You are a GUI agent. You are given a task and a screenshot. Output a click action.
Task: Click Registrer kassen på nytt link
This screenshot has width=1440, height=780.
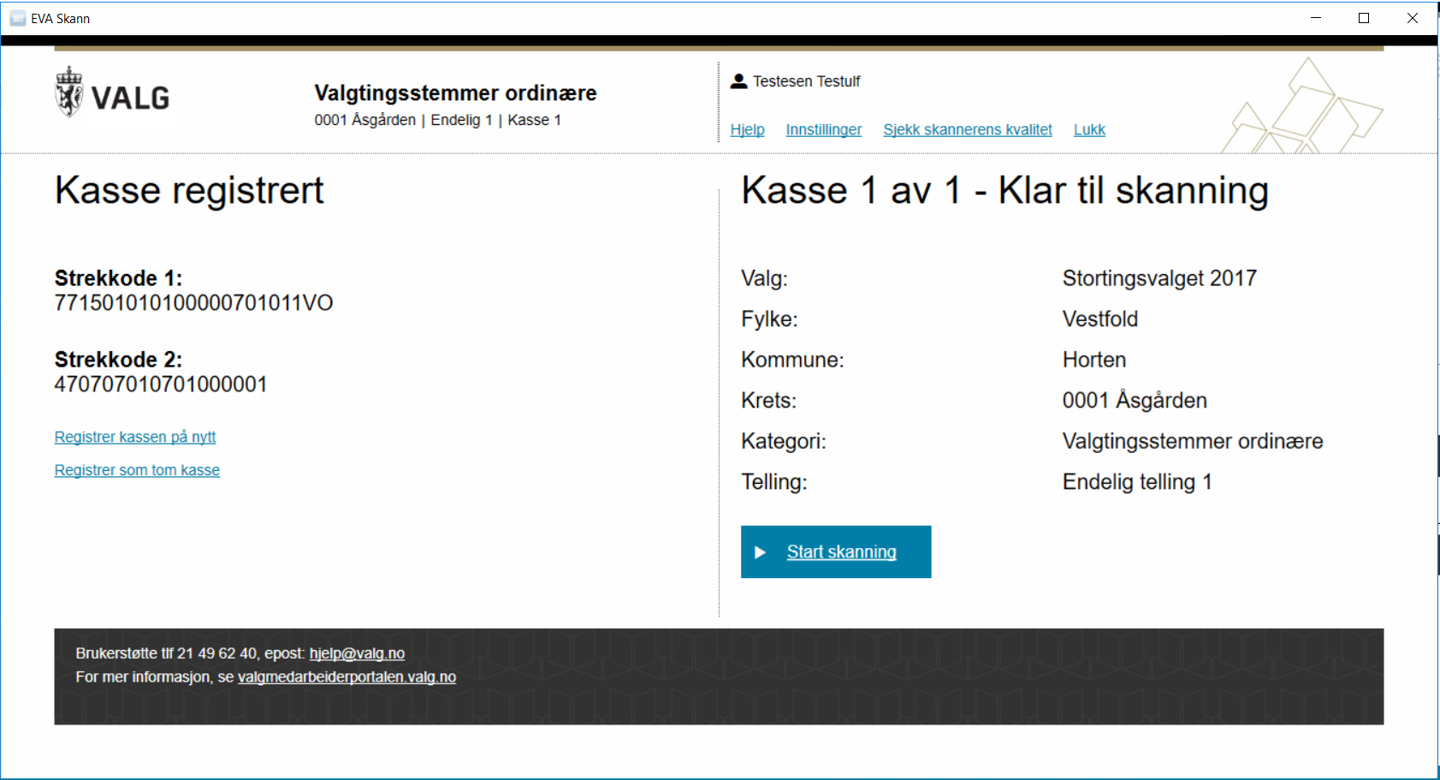(135, 437)
